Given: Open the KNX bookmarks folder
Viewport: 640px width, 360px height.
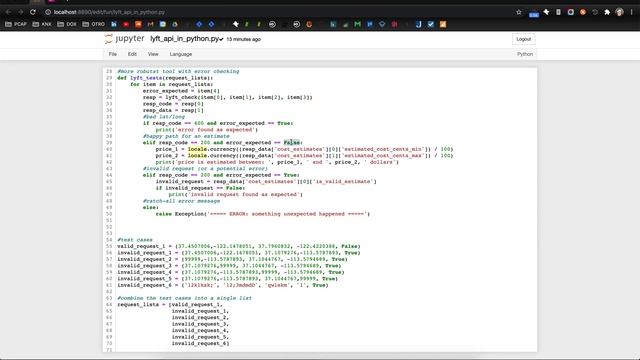Looking at the screenshot, I should 42,24.
